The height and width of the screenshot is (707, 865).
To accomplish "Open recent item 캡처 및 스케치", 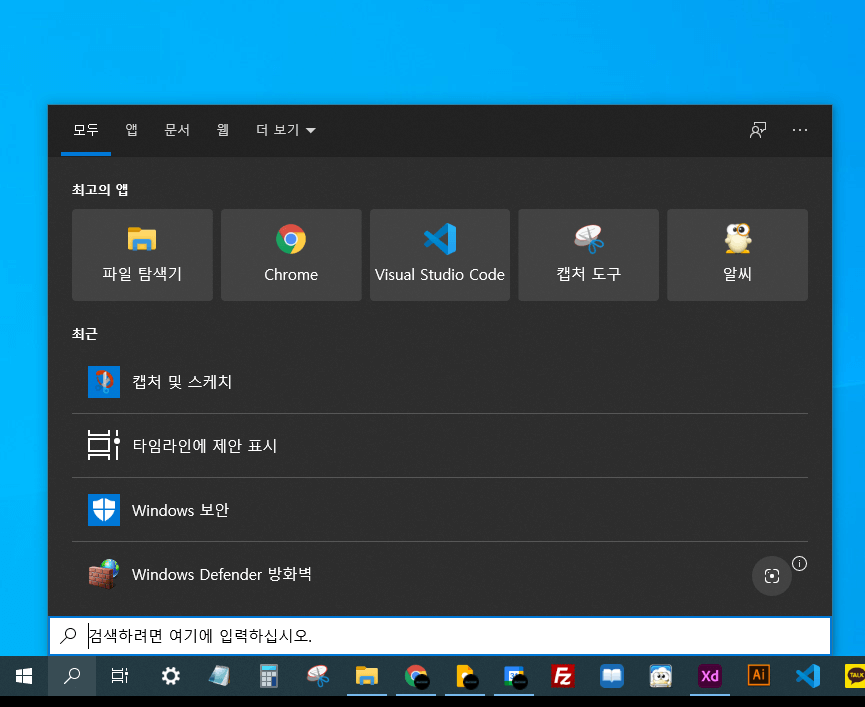I will [x=440, y=382].
